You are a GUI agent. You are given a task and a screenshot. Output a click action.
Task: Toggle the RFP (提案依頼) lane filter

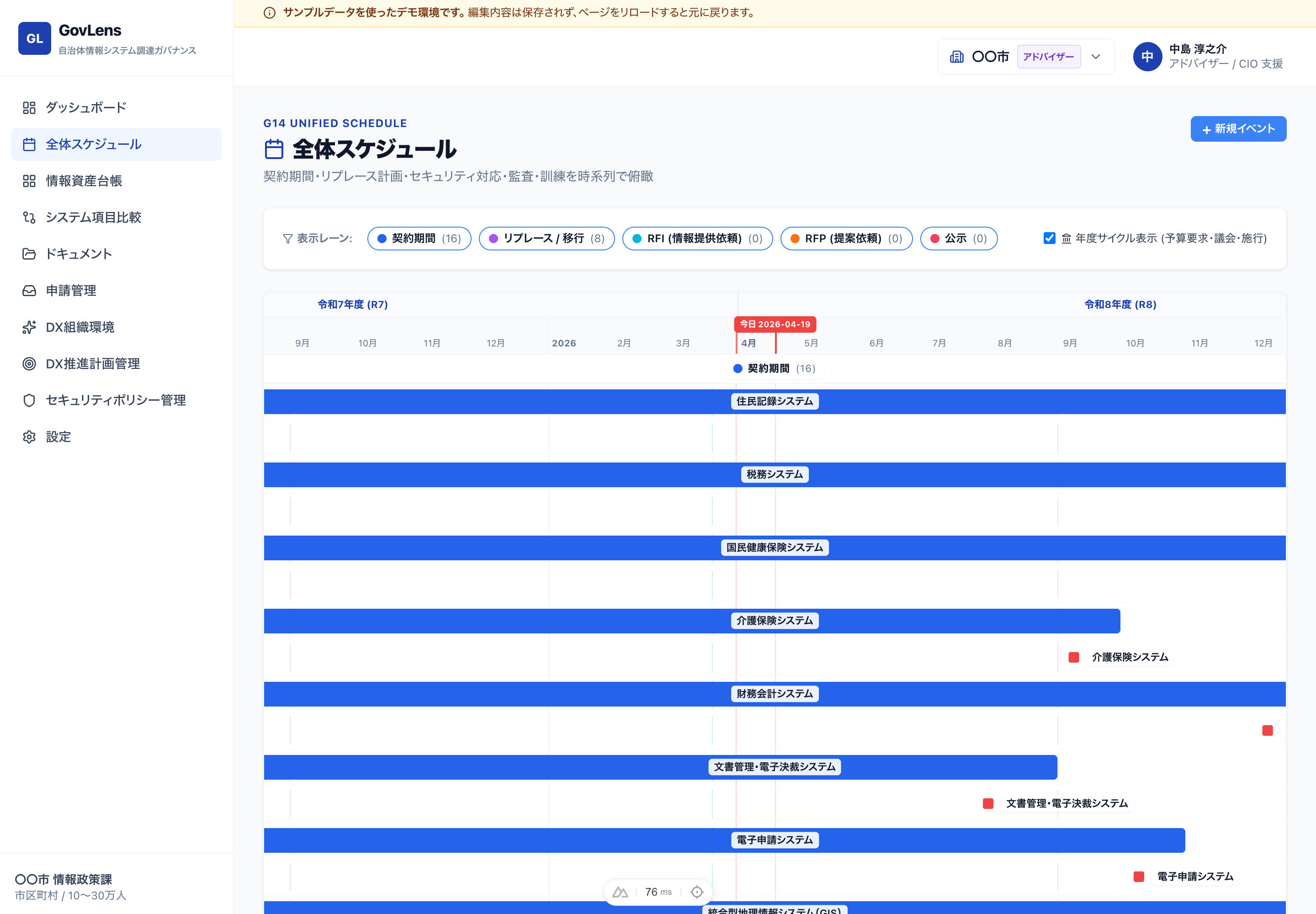point(846,239)
